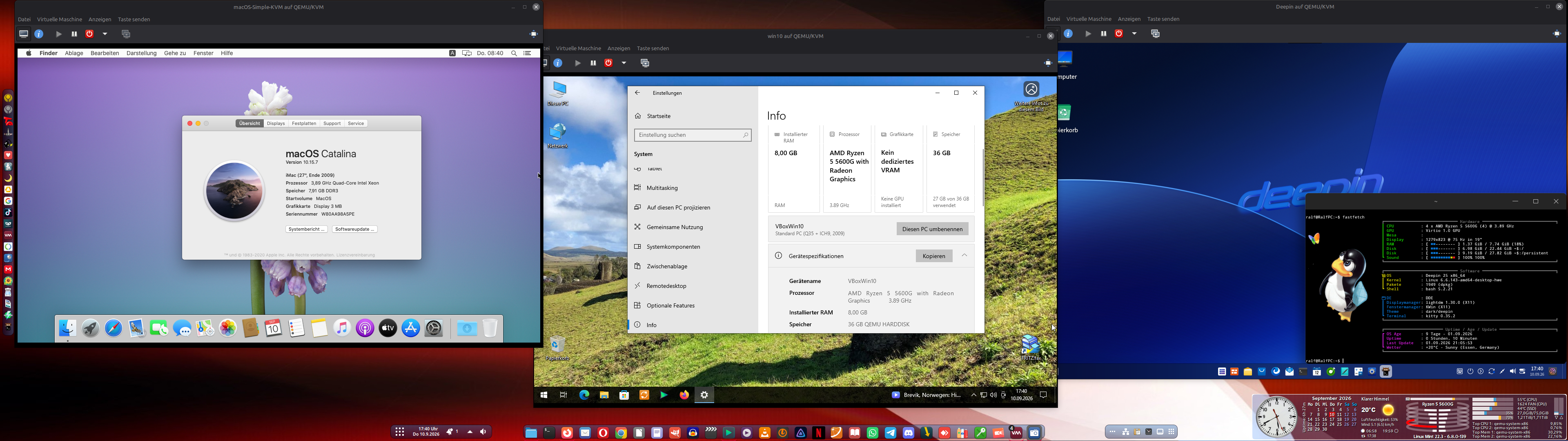Open shutdown options dropdown in Deepin VM toolbar
Viewport: 1568px width, 441px height.
coord(1134,34)
